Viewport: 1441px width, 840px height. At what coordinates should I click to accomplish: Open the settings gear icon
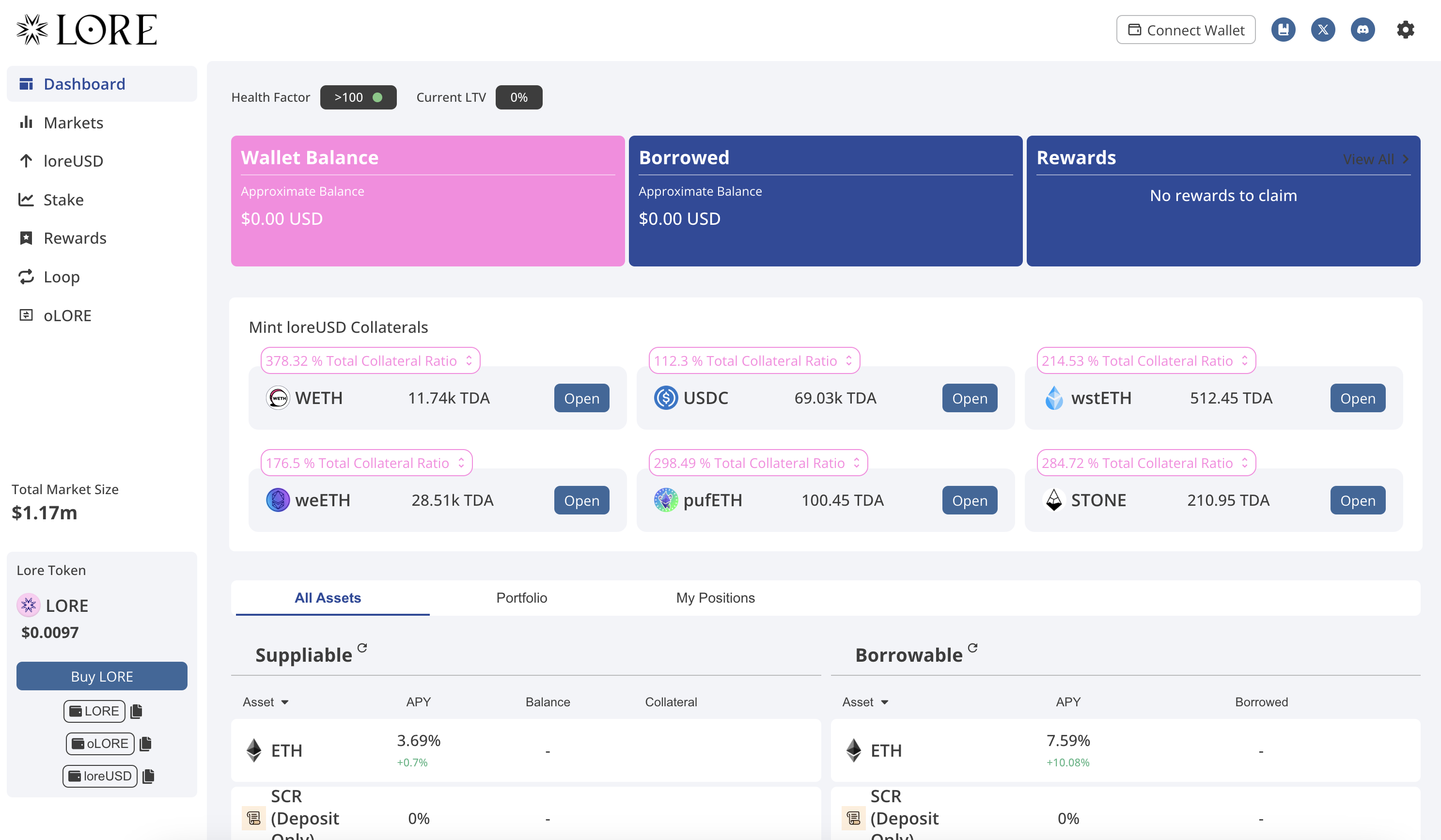[x=1406, y=30]
